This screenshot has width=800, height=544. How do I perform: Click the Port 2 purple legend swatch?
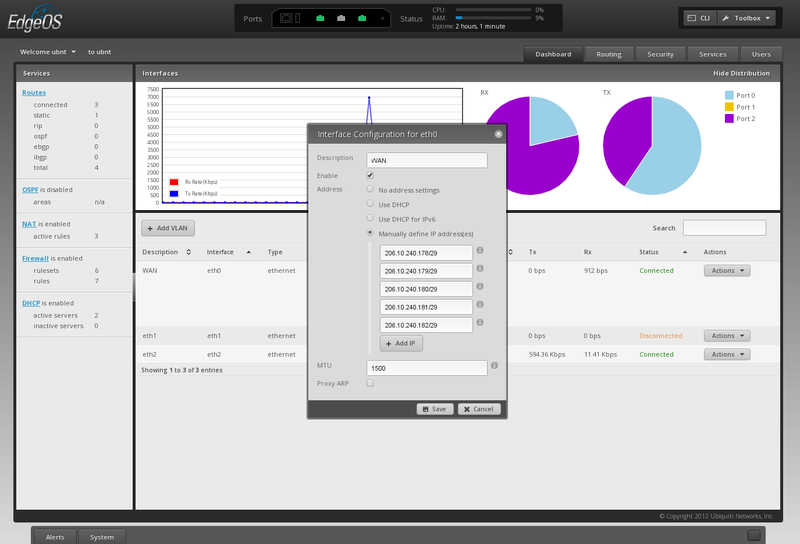[729, 118]
